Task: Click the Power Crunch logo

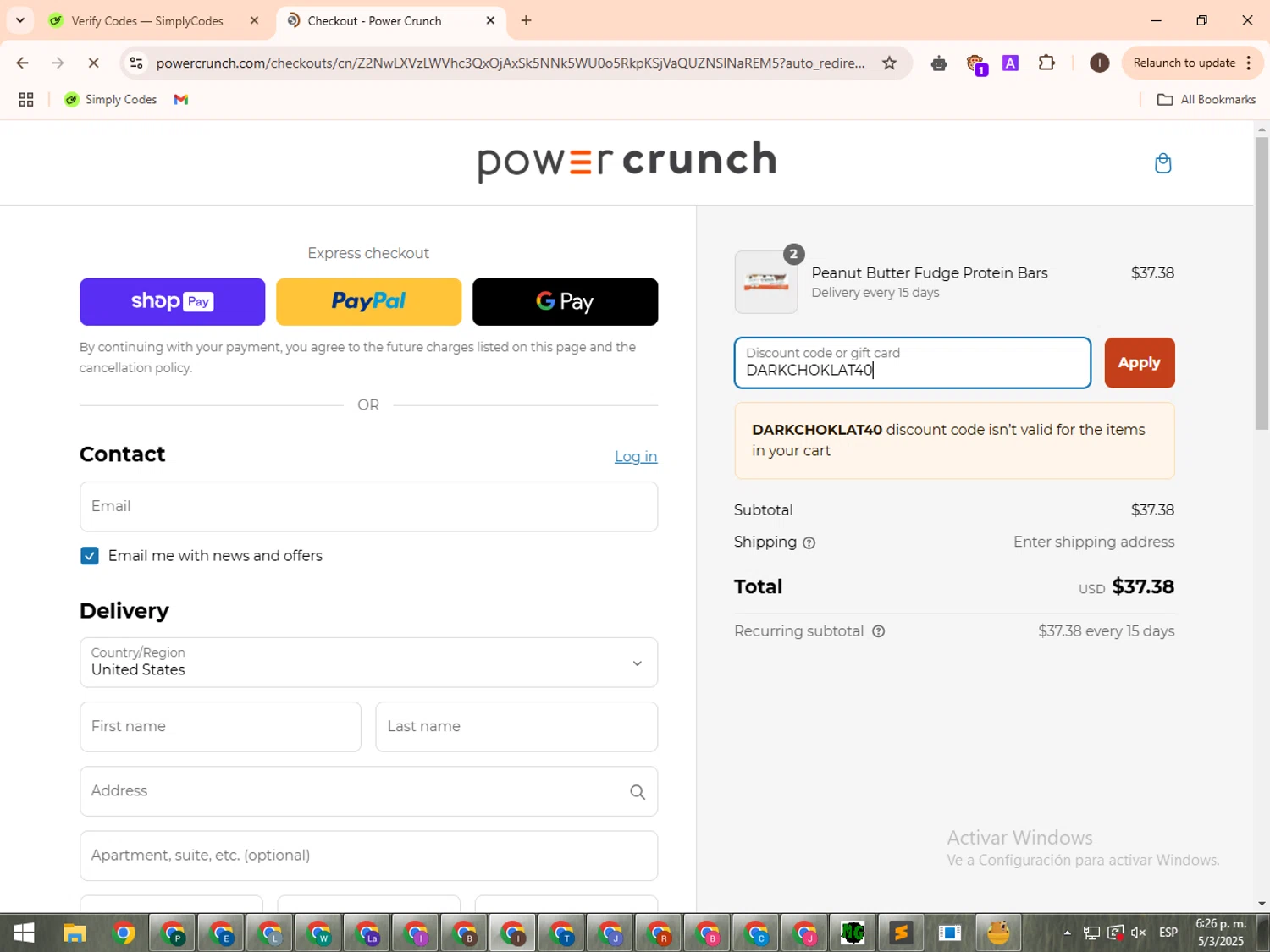Action: point(627,161)
